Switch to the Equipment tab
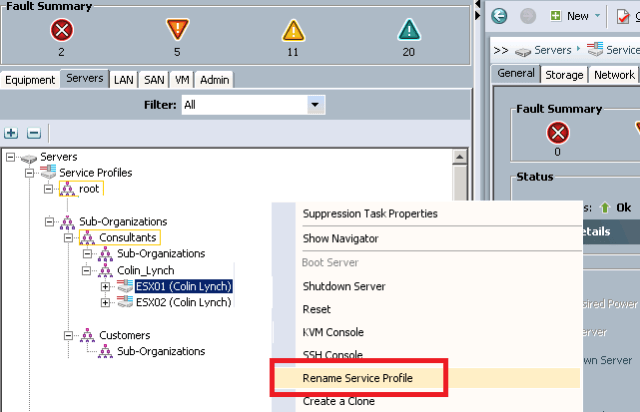Screen dimensions: 640x412 [30, 80]
